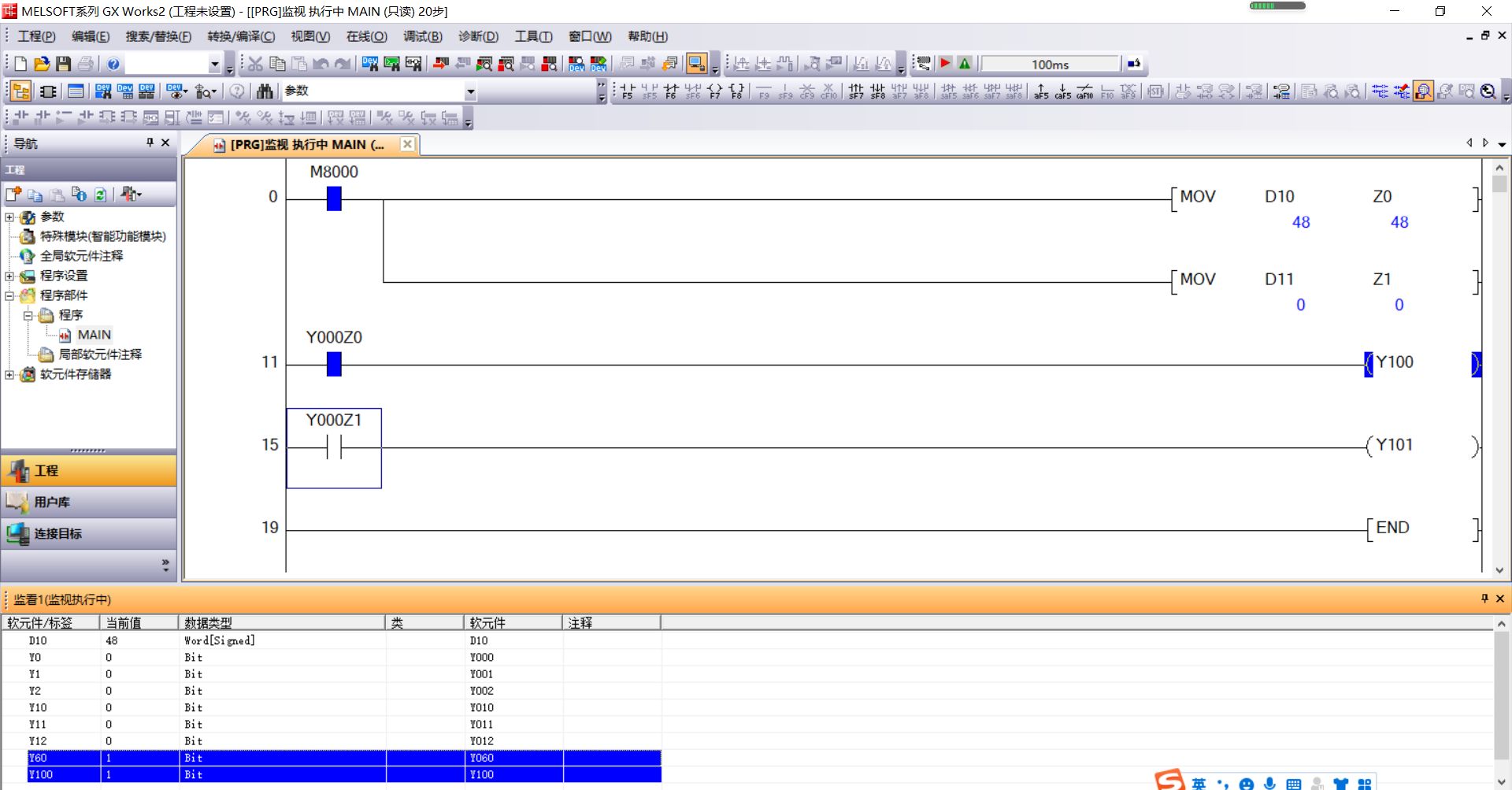Open the 在线(O) menu
This screenshot has height=790, width=1512.
[x=366, y=36]
